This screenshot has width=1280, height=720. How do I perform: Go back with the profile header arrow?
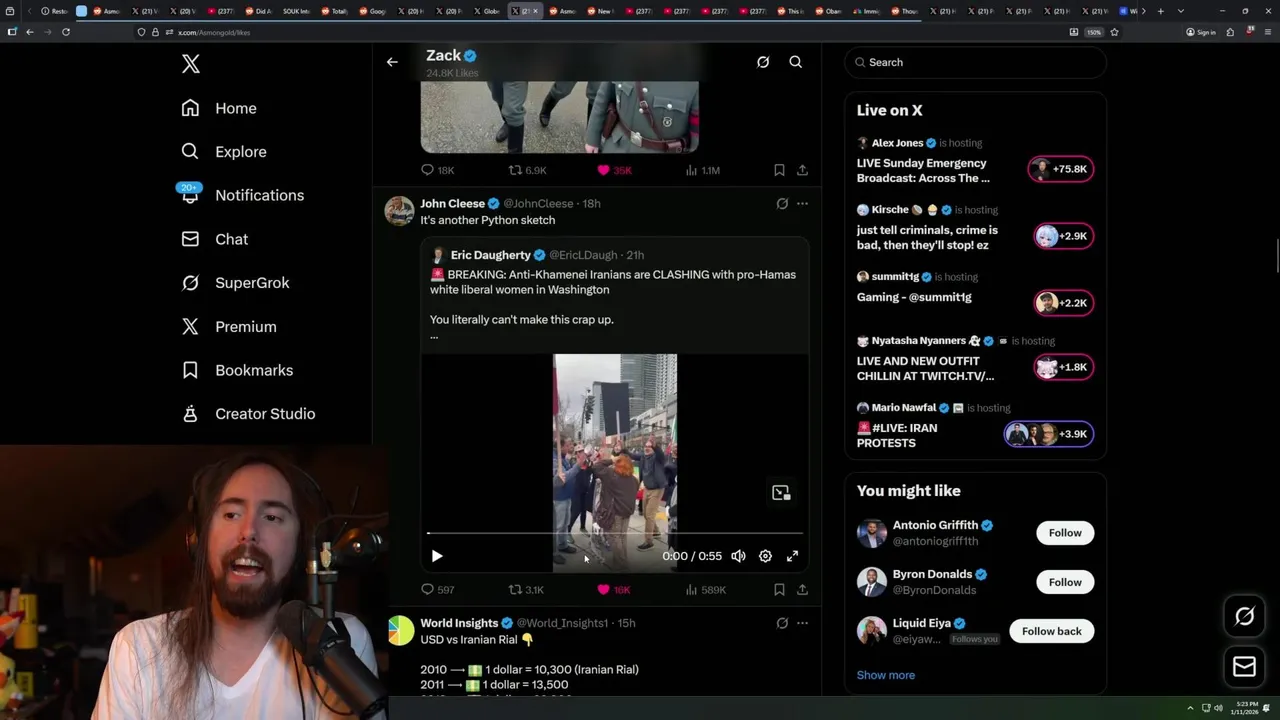pos(392,62)
